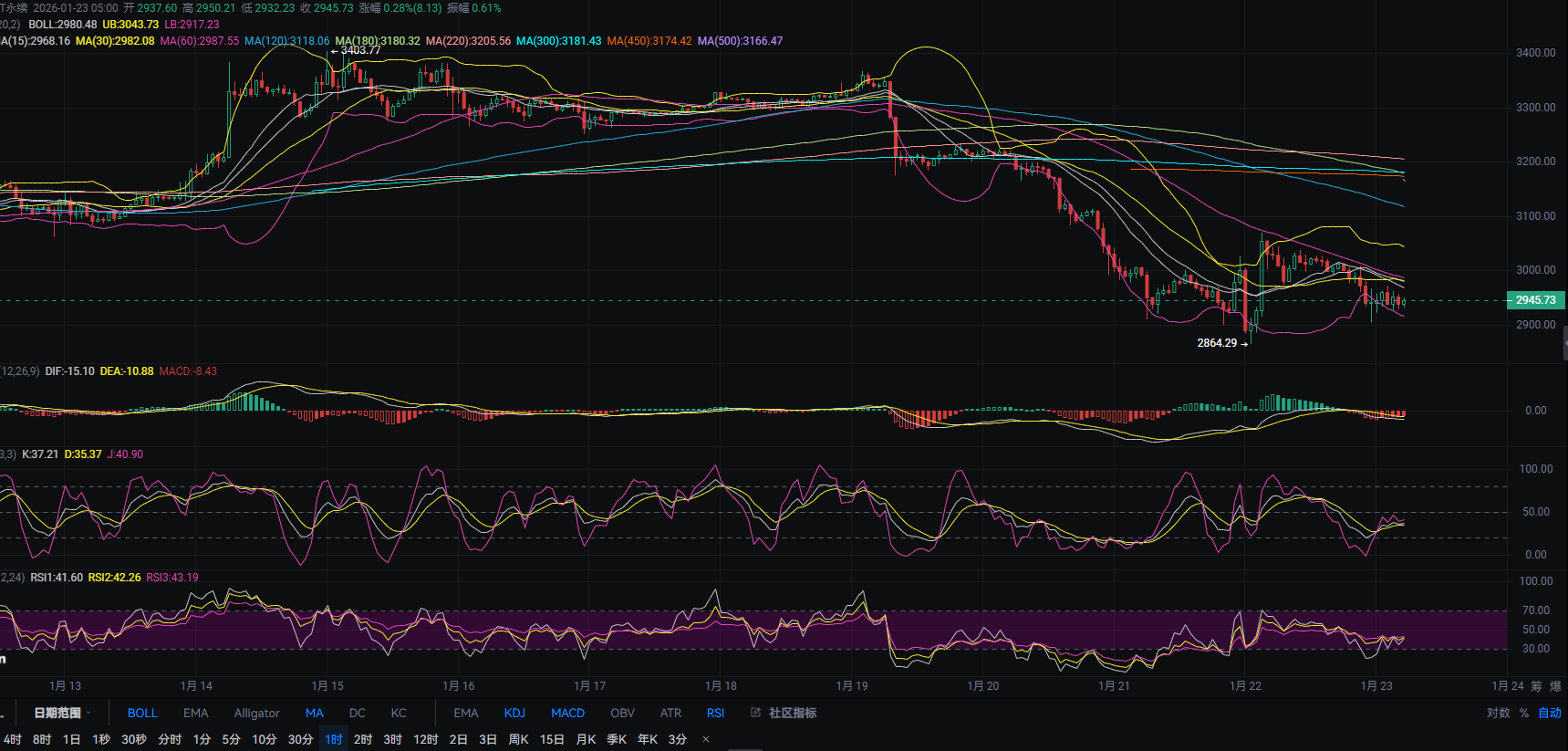Click the 3403.77 high price marker
Viewport: 1568px width, 751px height.
359,51
